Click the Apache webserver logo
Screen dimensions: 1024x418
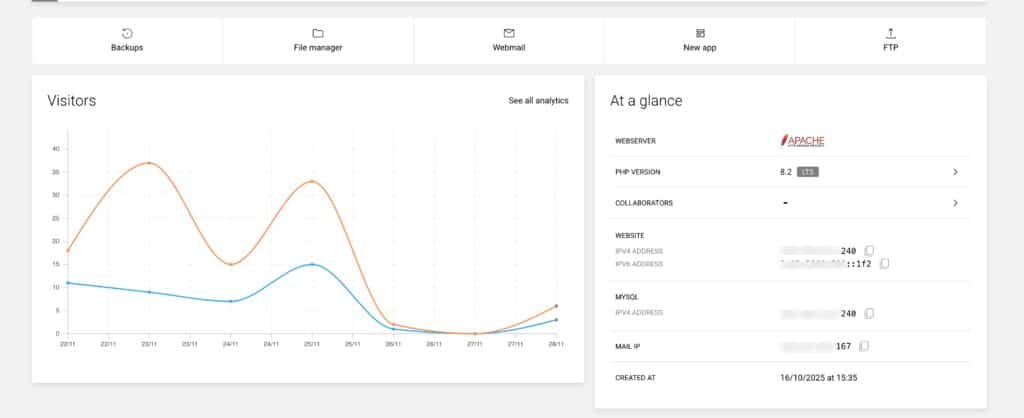pyautogui.click(x=802, y=140)
